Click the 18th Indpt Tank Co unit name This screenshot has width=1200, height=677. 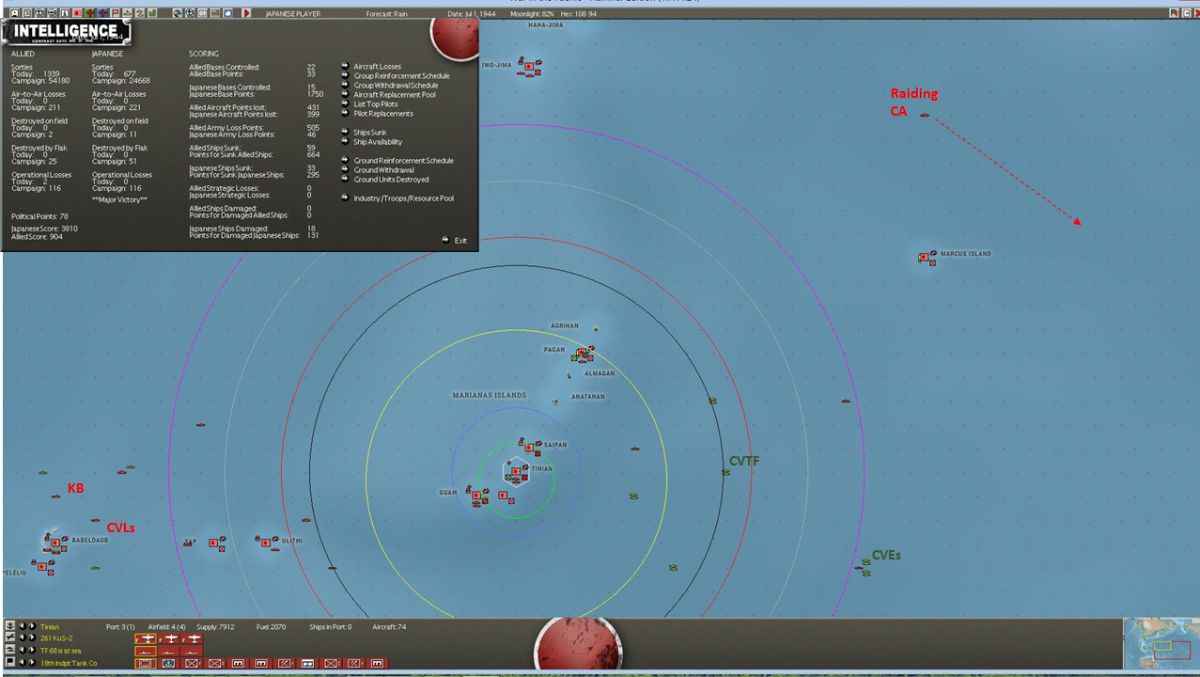coord(68,662)
